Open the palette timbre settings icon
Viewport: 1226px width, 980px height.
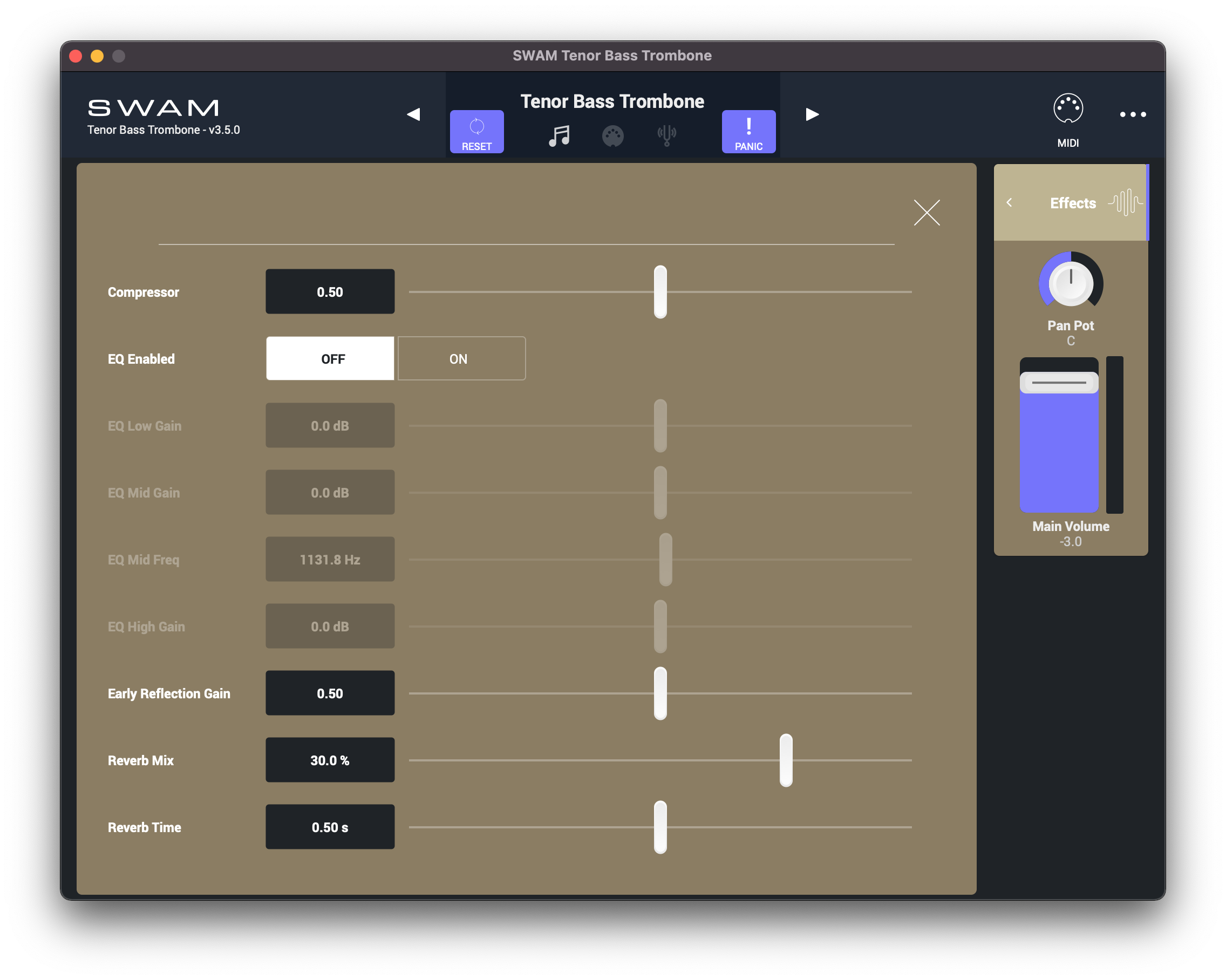612,136
